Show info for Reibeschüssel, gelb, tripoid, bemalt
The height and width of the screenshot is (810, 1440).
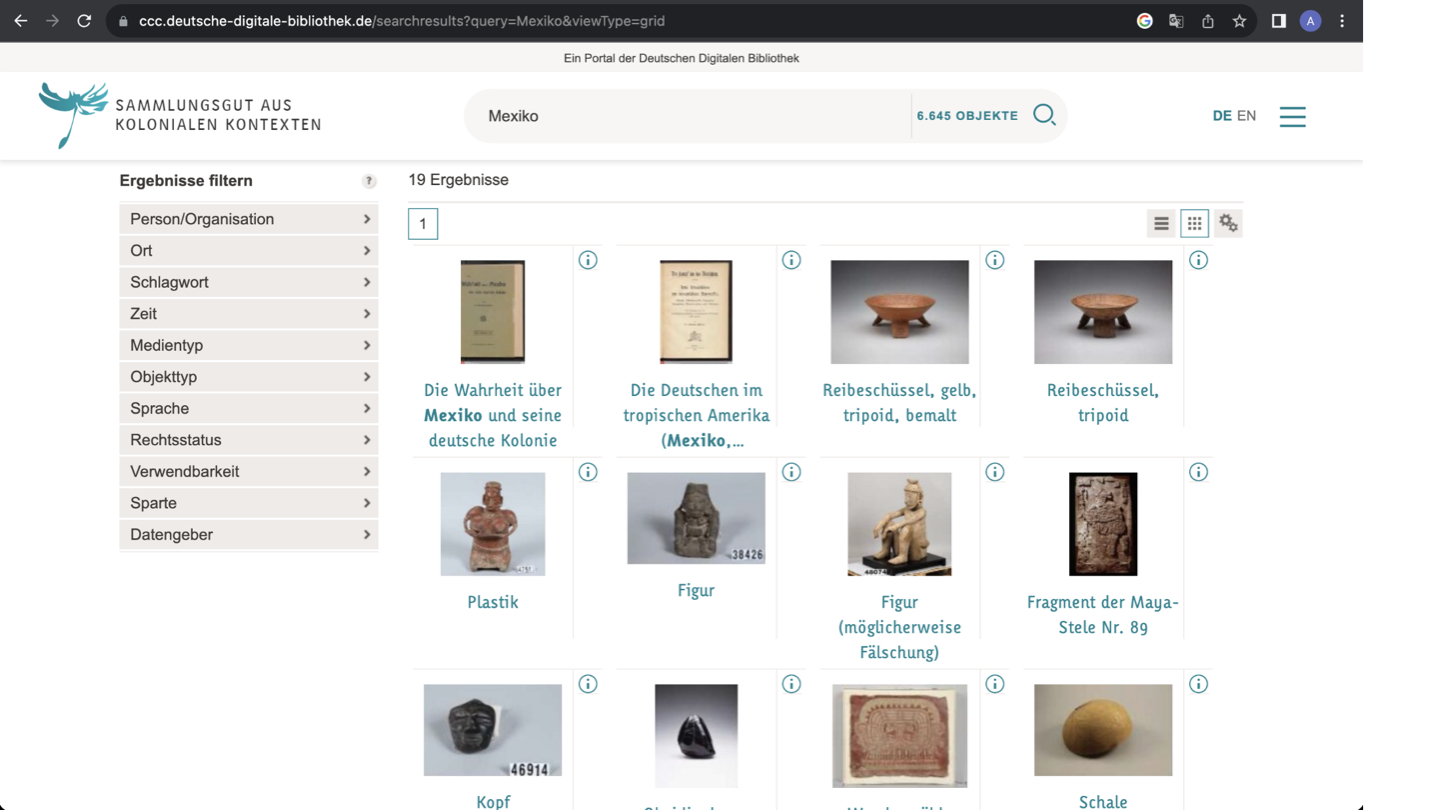994,260
